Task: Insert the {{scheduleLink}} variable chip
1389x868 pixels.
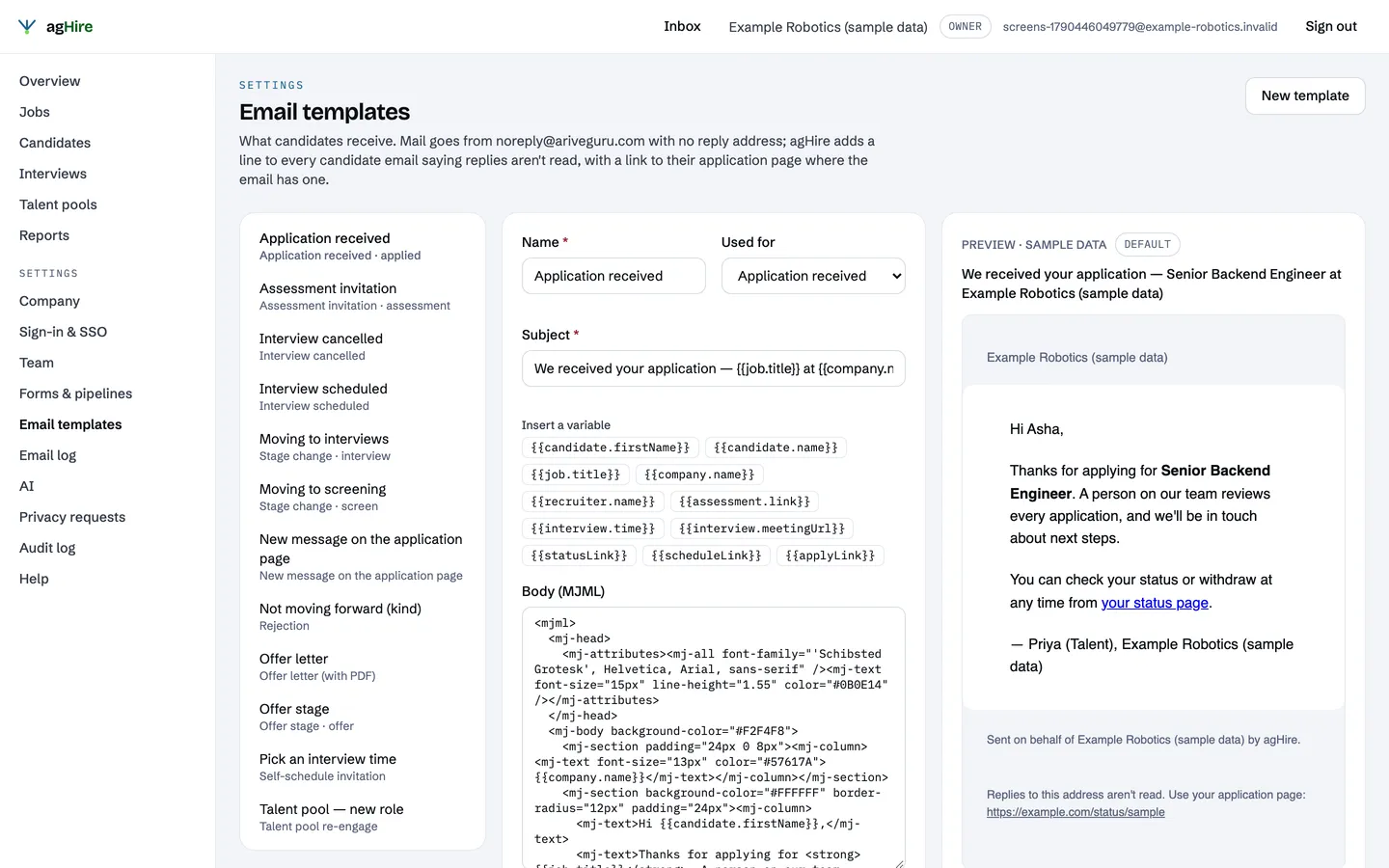Action: tap(706, 556)
